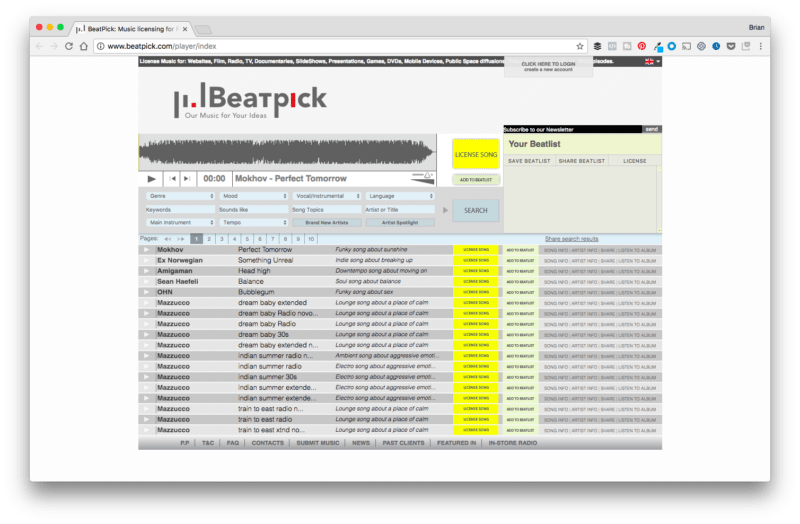This screenshot has width=800, height=524.
Task: Open the Language dropdown
Action: 401,196
